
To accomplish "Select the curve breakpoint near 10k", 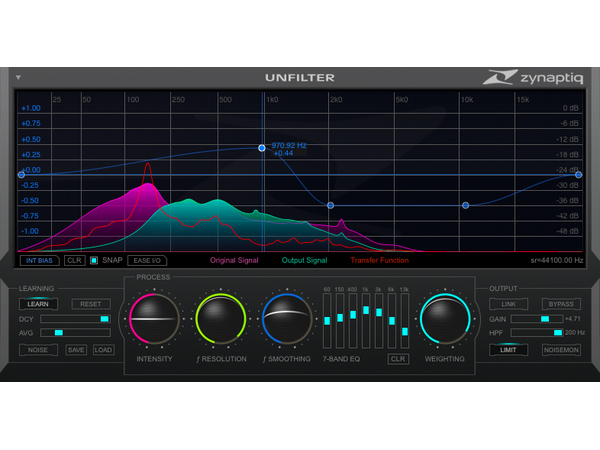I will click(466, 205).
